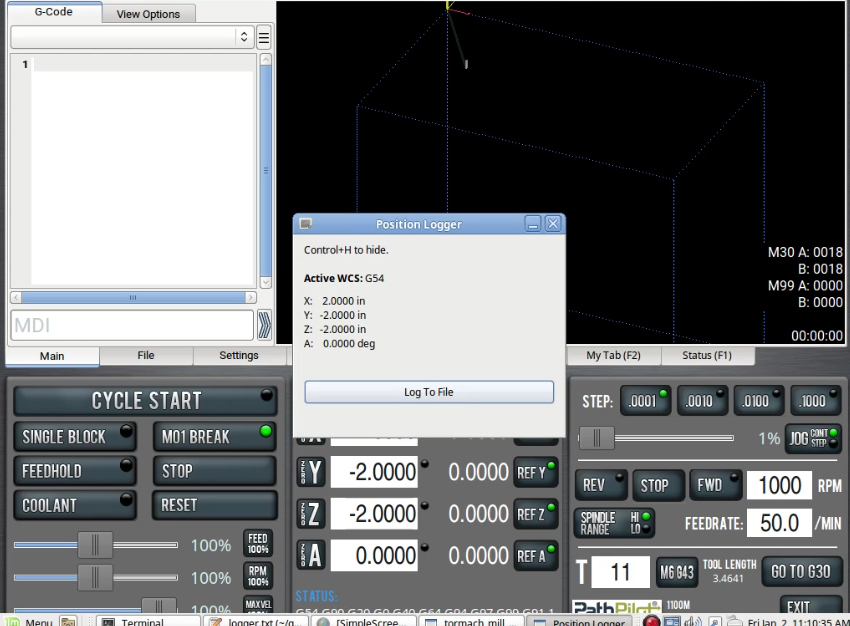Image resolution: width=850 pixels, height=626 pixels.
Task: Open the G-code file dropdown
Action: click(132, 37)
